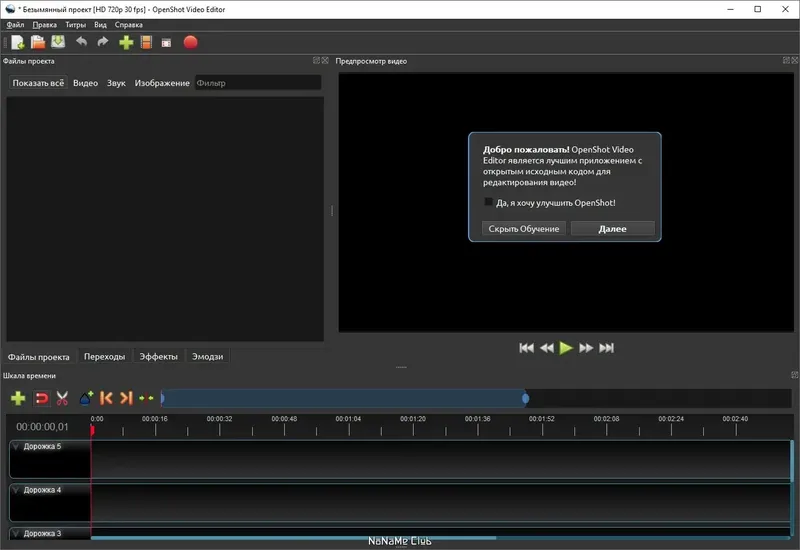
Task: Jump to the previous marker
Action: click(106, 398)
